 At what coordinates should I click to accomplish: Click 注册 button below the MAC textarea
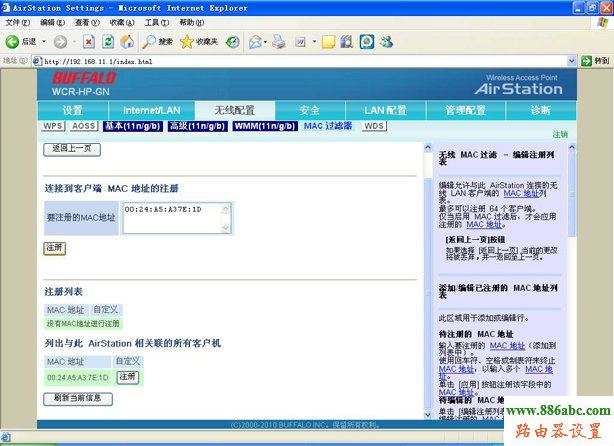point(54,248)
